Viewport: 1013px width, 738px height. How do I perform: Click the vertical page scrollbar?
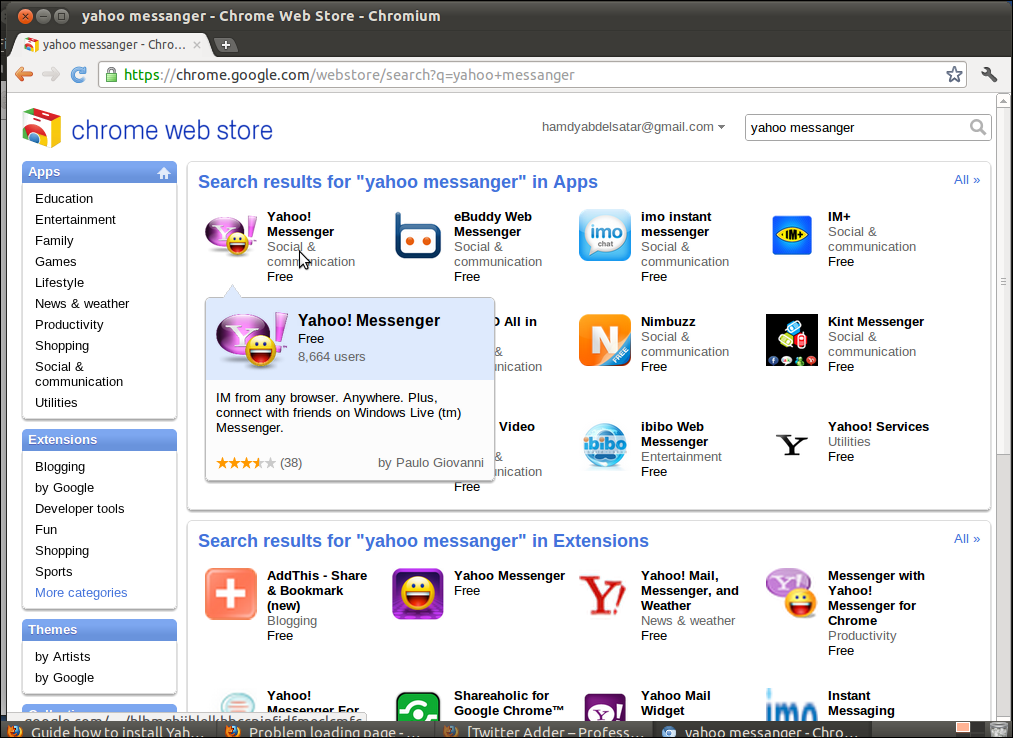[x=1003, y=282]
